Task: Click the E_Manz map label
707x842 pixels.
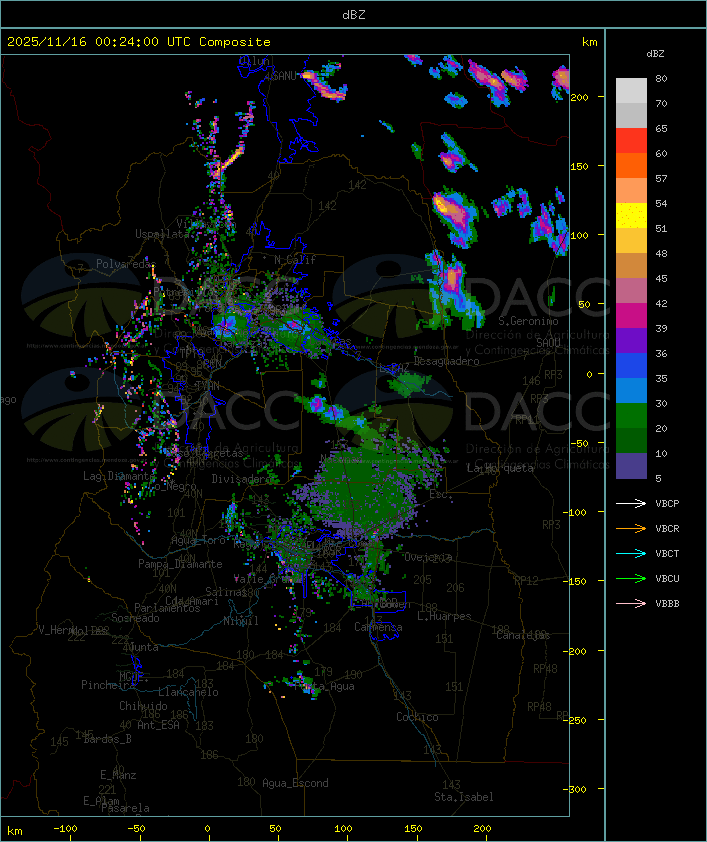Action: pos(118,775)
